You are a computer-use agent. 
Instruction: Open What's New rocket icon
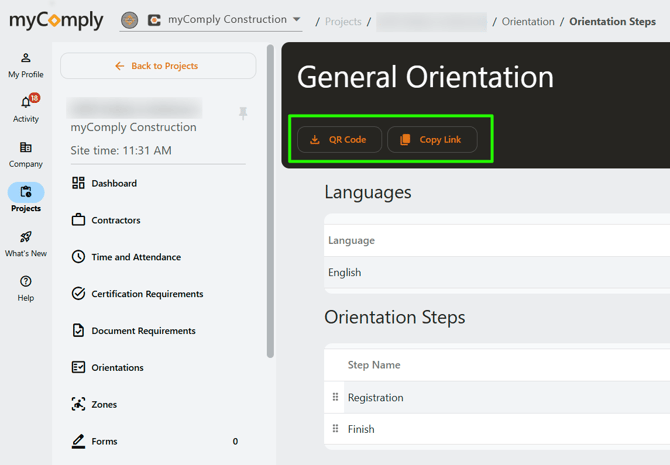pos(26,237)
